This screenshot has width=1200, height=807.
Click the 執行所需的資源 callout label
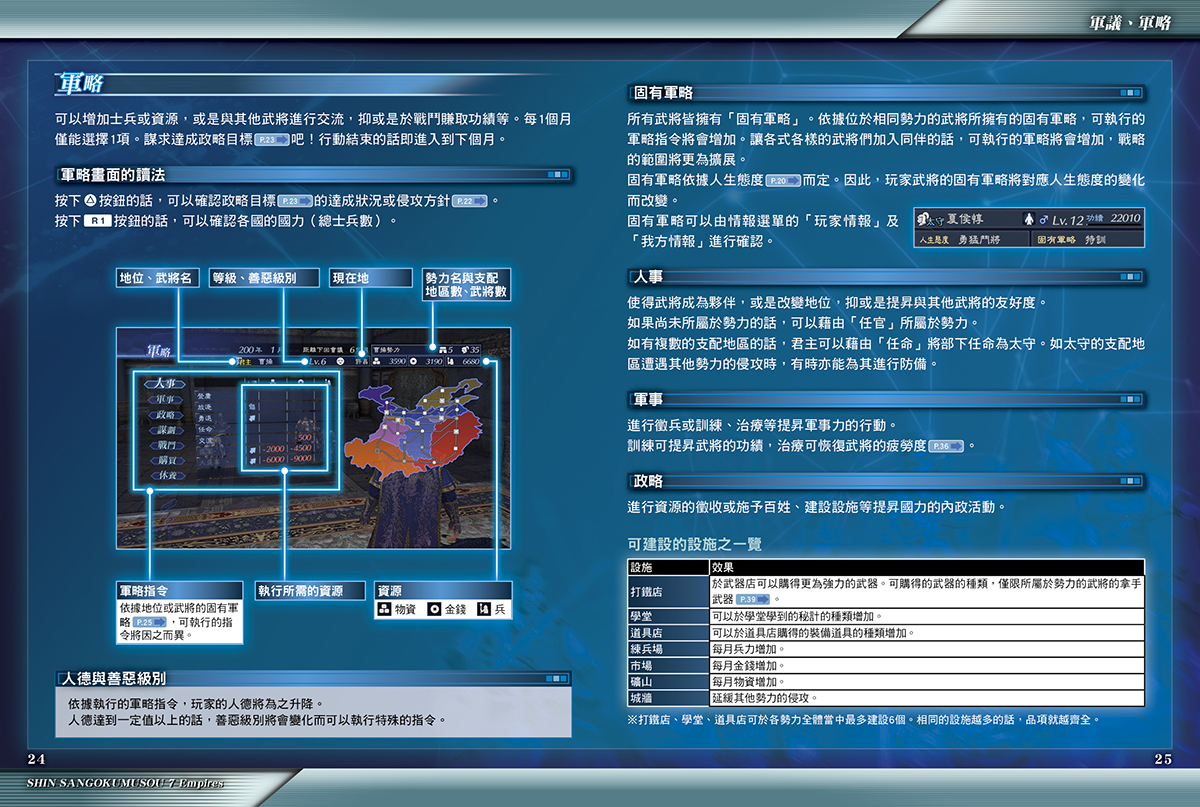[x=311, y=590]
